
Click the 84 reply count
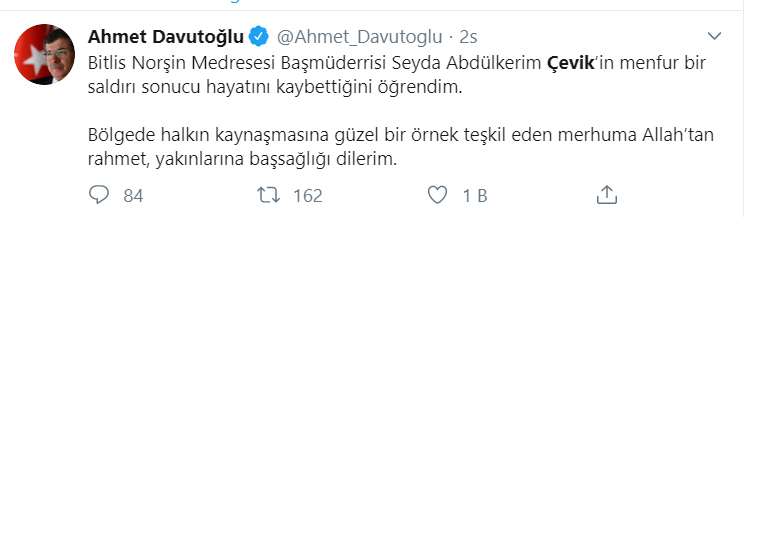click(x=133, y=196)
